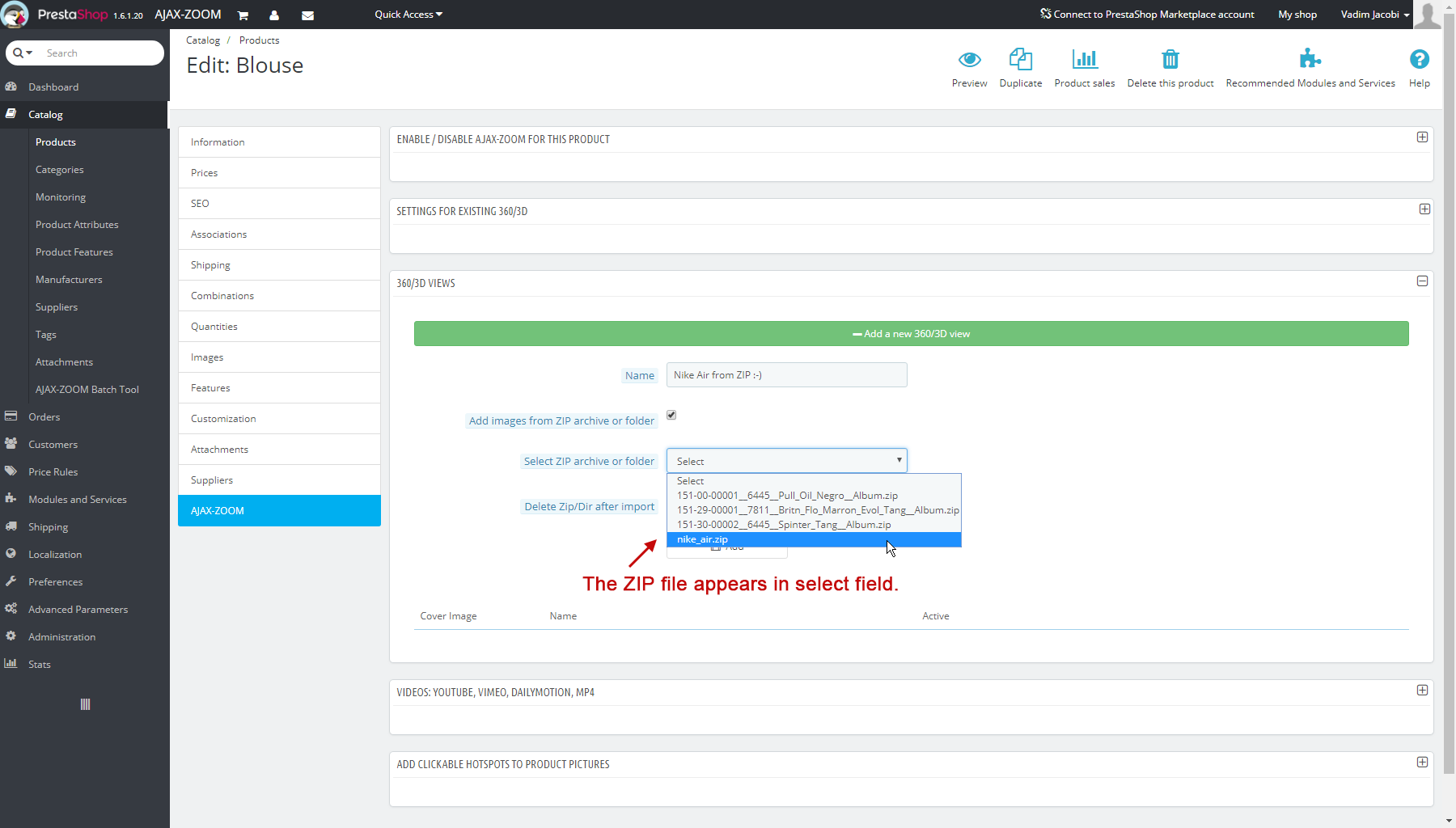The width and height of the screenshot is (1456, 828).
Task: Open the Quantities product tab
Action: pyautogui.click(x=279, y=327)
